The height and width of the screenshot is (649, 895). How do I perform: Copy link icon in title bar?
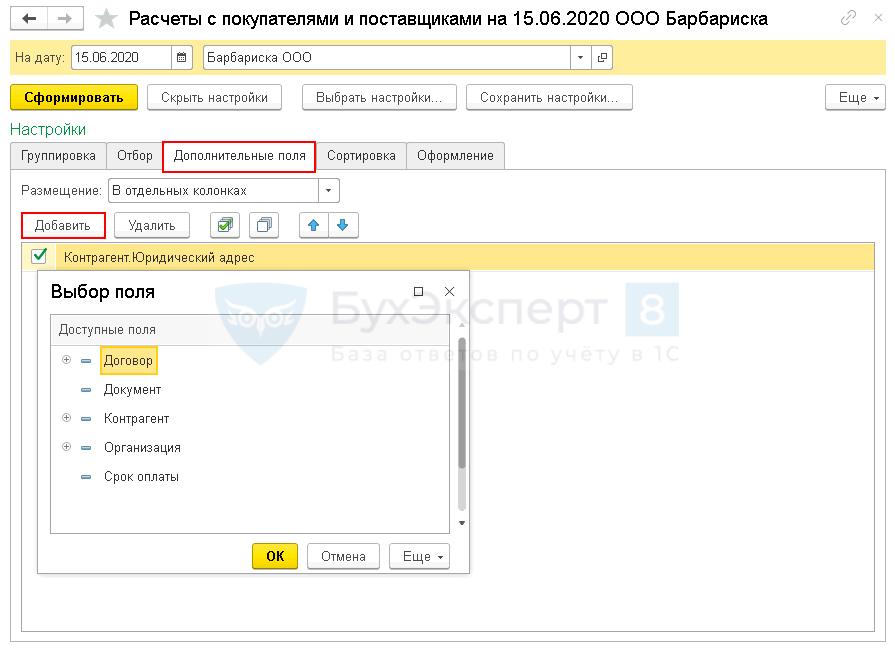click(x=848, y=18)
